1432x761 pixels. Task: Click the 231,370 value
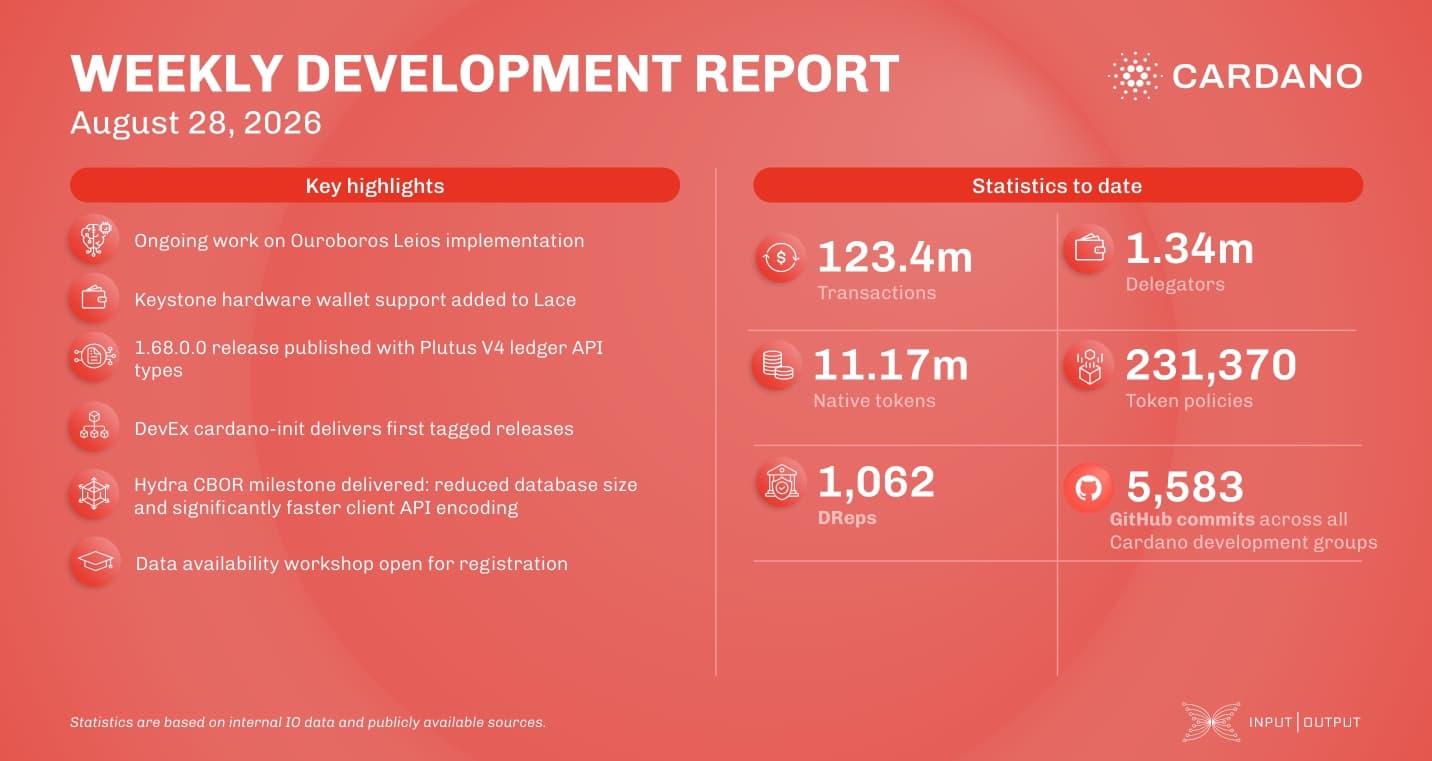[1212, 366]
